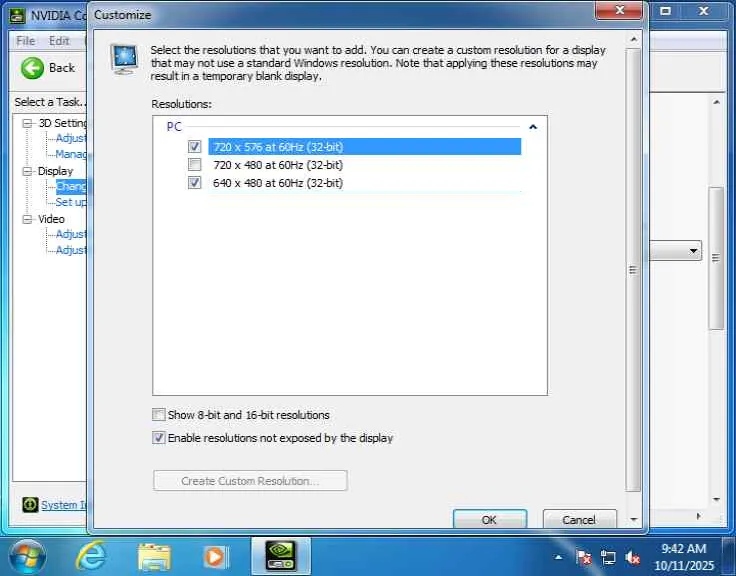Click the NVIDIA Control Panel scrollbar up arrow

716,102
